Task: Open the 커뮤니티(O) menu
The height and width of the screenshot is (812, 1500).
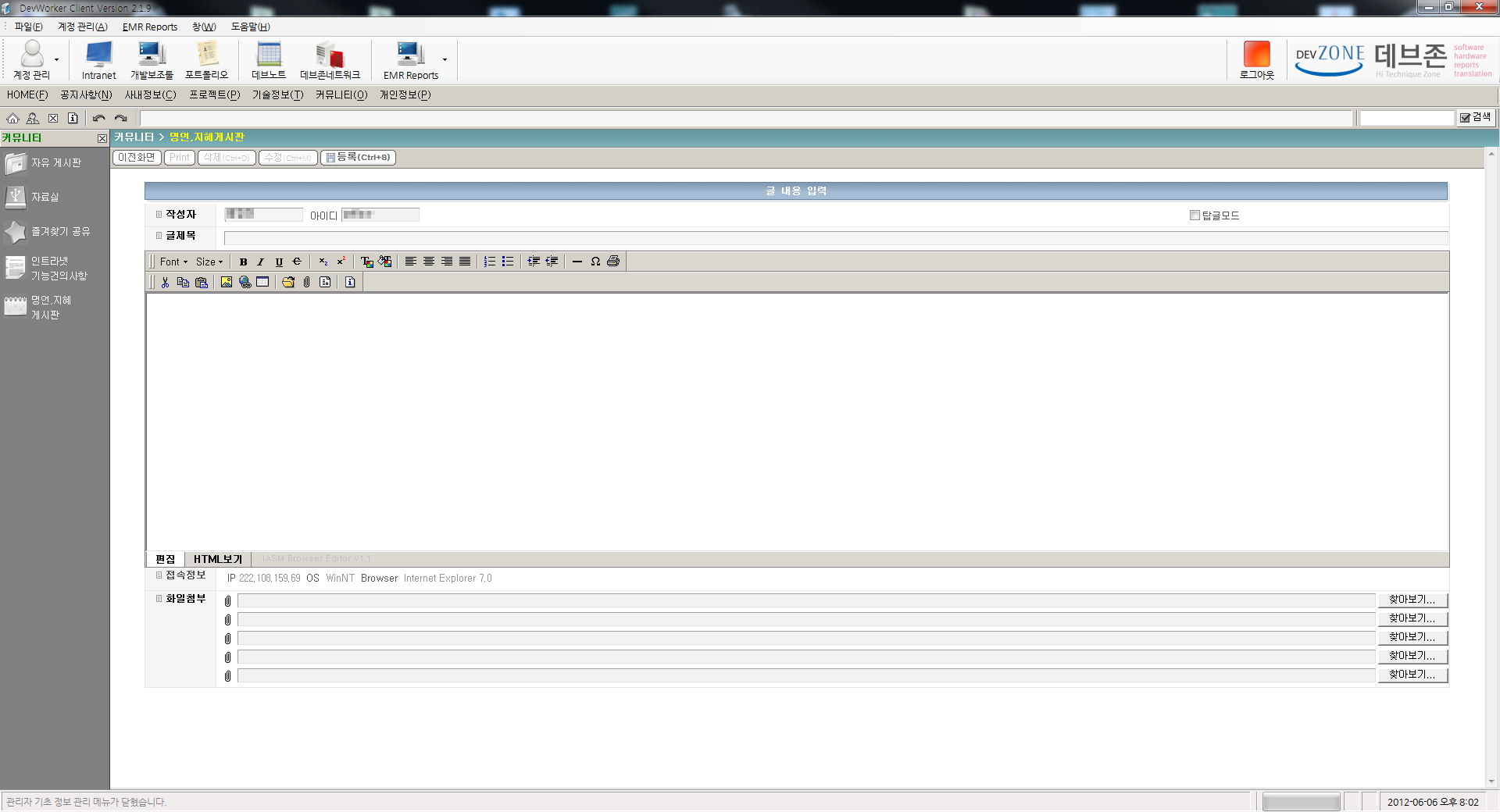Action: click(341, 94)
